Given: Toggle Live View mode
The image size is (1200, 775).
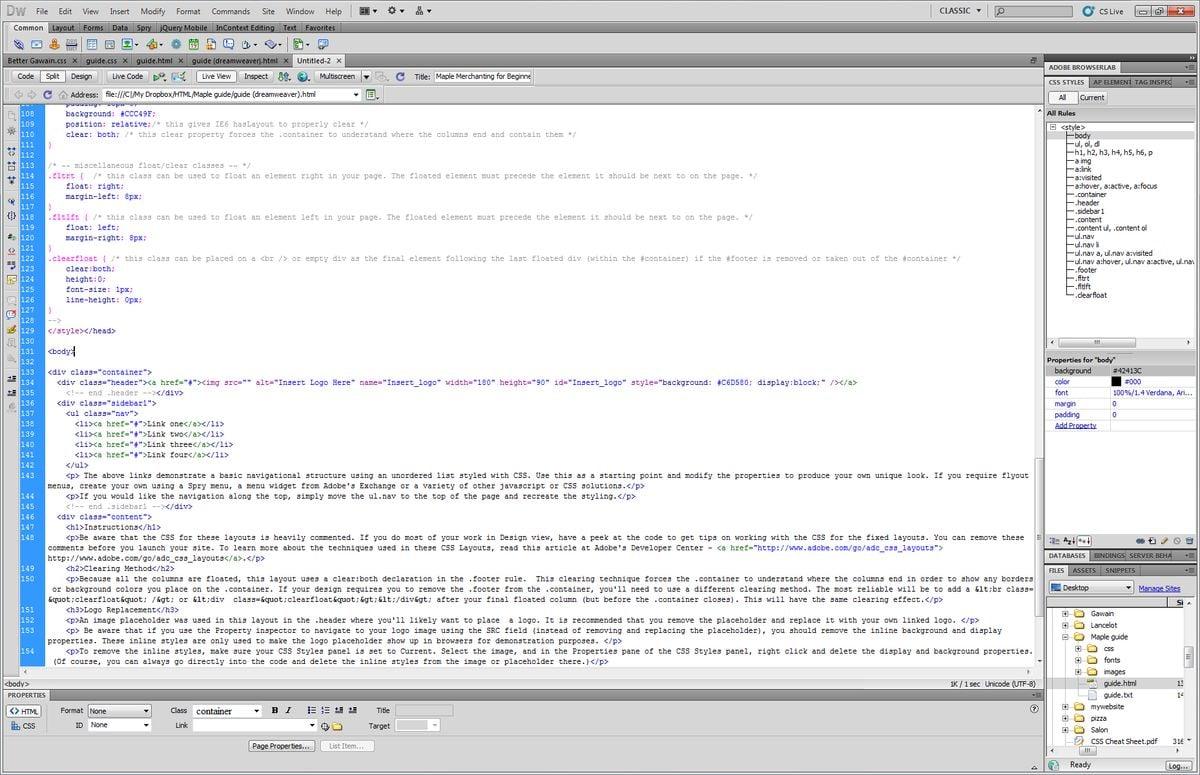Looking at the screenshot, I should (x=216, y=76).
